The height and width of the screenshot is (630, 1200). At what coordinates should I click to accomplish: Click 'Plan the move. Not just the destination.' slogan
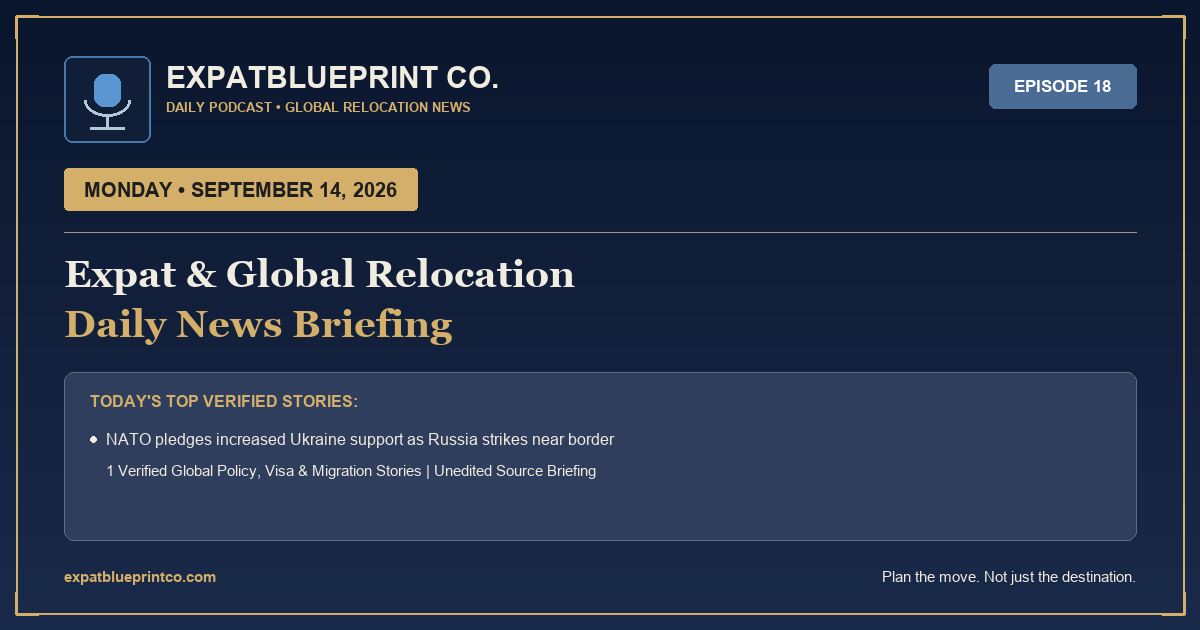1009,577
